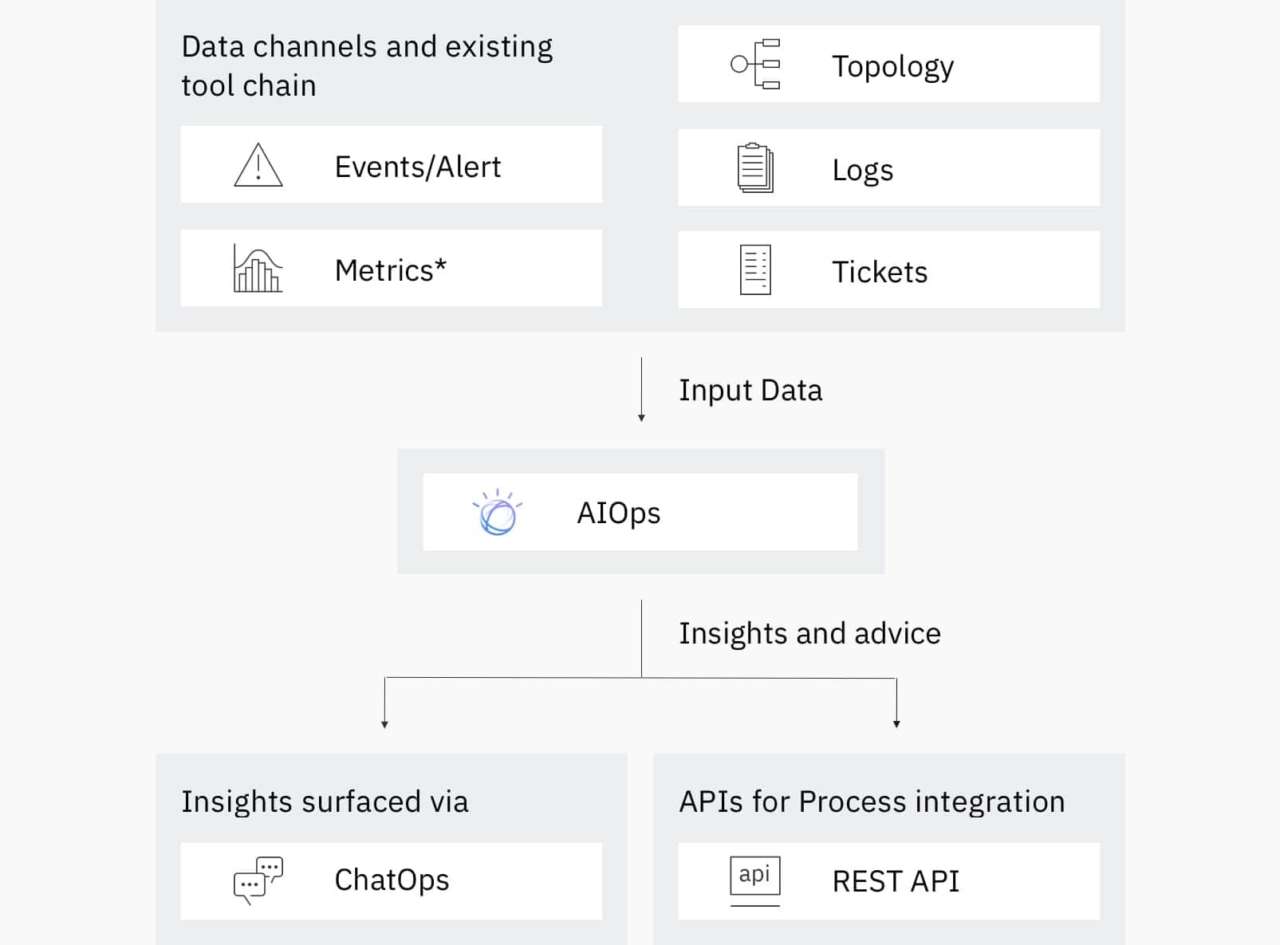Viewport: 1280px width, 945px height.
Task: Click the Logs clipboard icon
Action: pos(755,168)
